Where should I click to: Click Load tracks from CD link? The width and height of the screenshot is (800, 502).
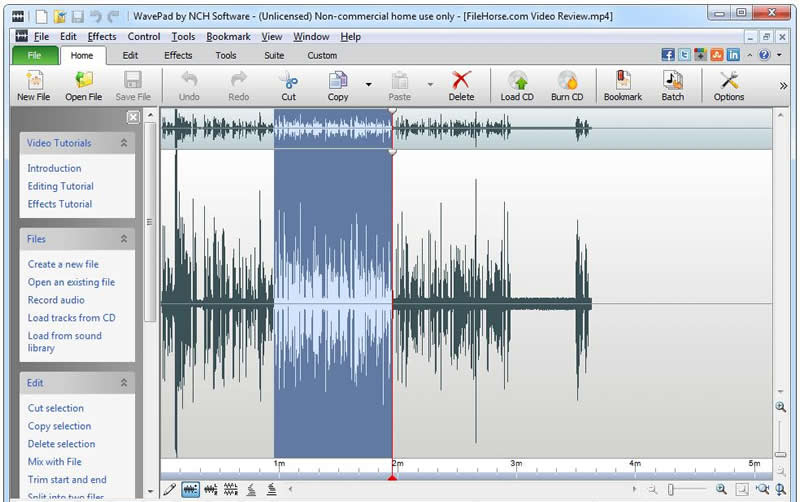click(71, 318)
